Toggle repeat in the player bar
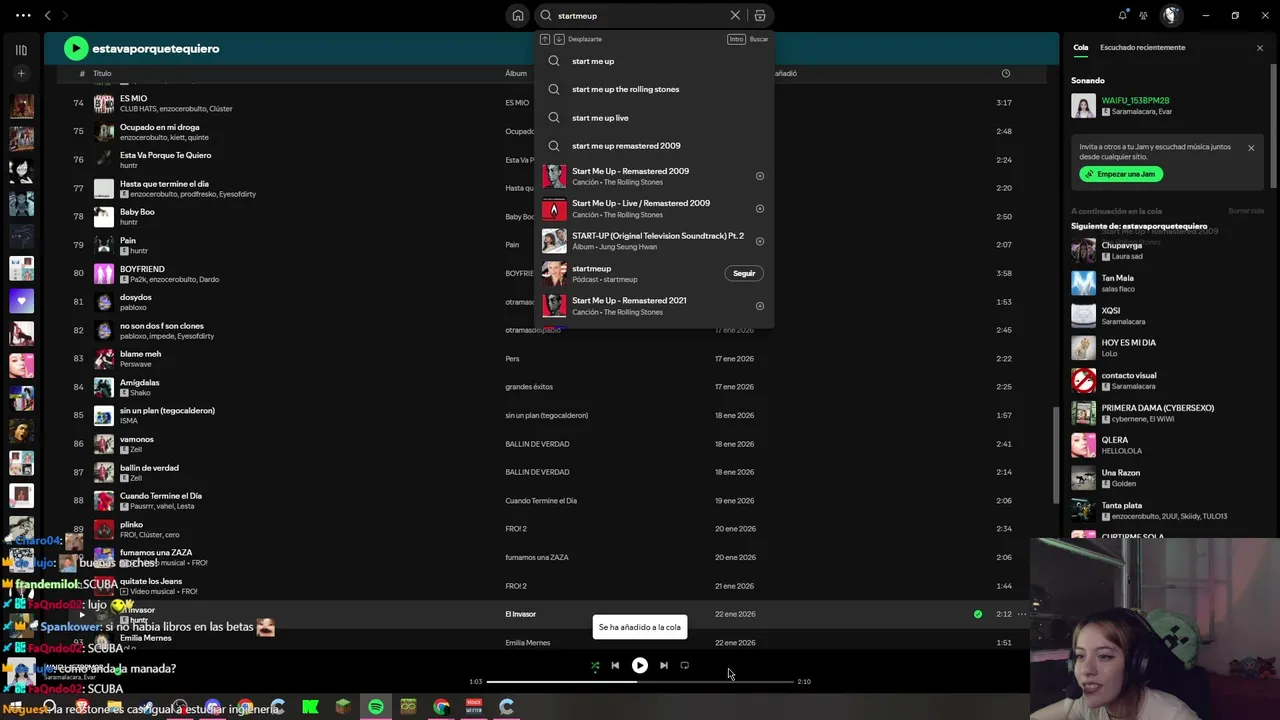 point(685,665)
